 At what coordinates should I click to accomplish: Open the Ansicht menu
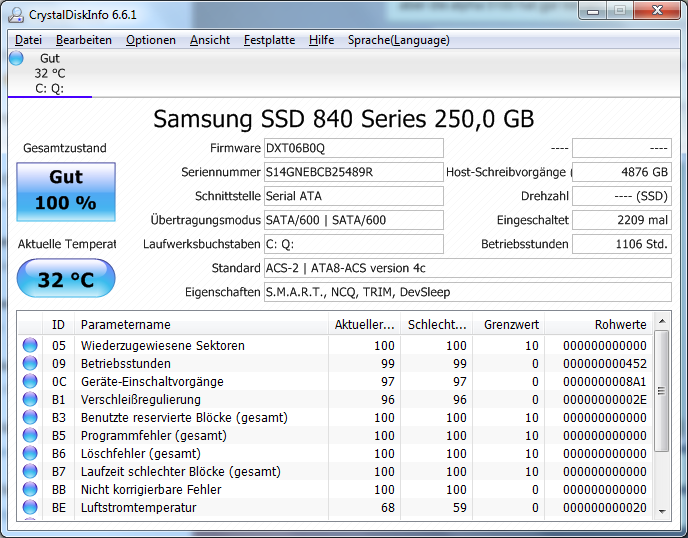tap(210, 40)
